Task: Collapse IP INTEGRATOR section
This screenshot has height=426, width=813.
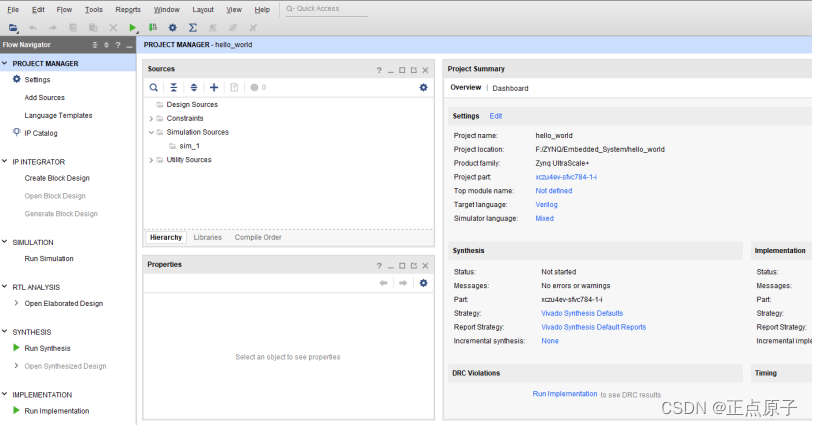Action: click(5, 162)
